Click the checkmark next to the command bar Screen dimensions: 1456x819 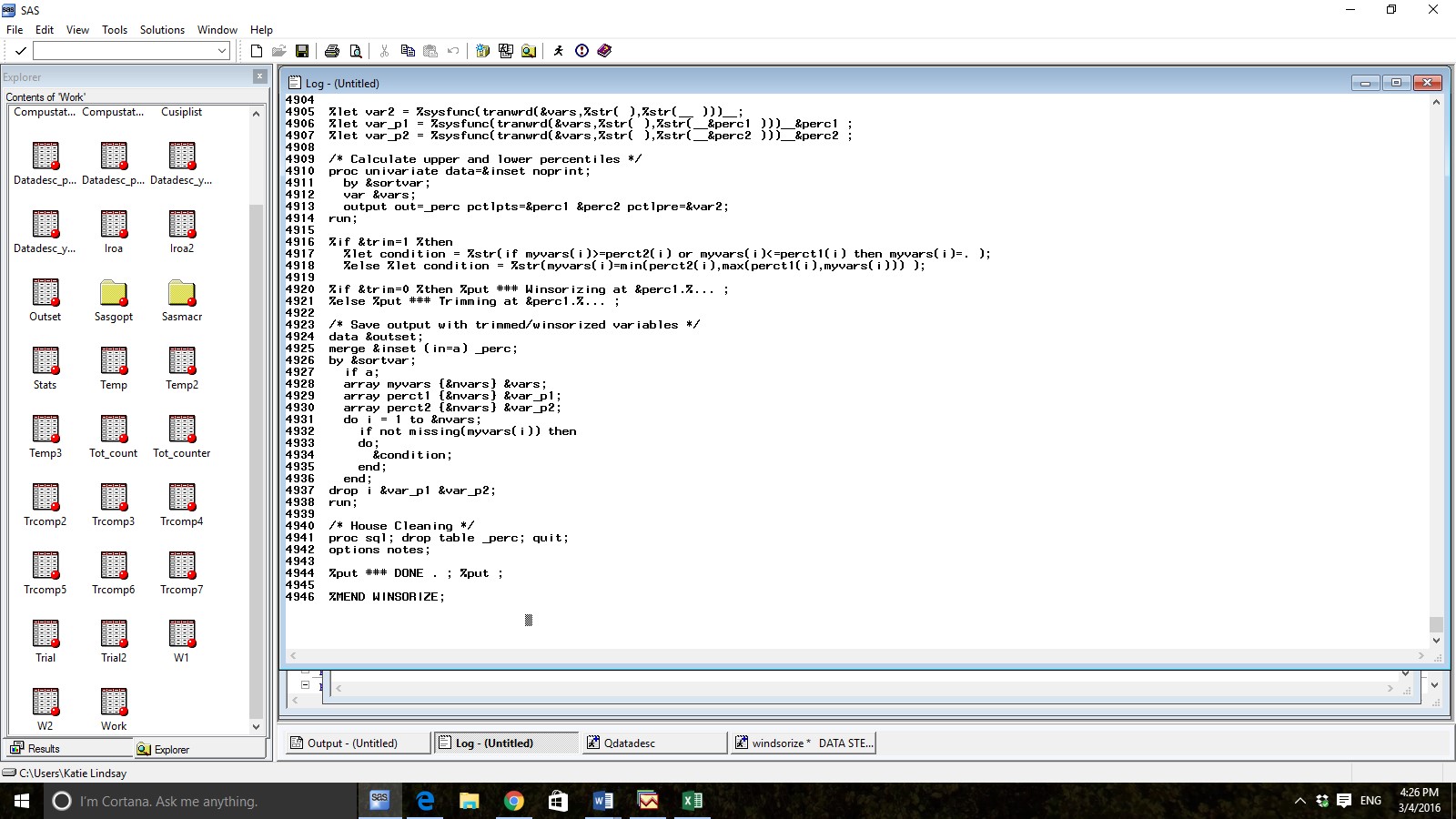[20, 51]
